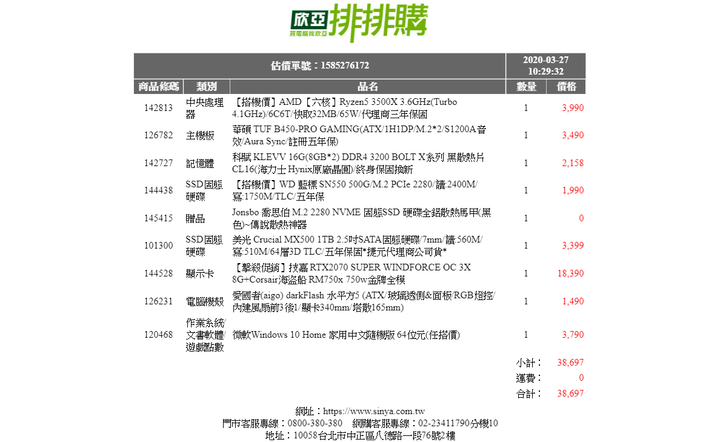Viewport: 720px width, 442px height.
Task: Click the 品名 column header
Action: pos(367,86)
